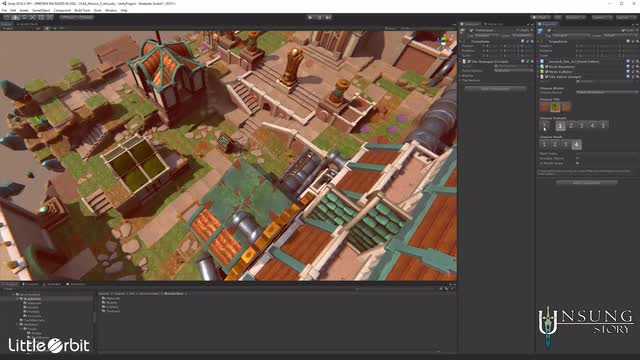Select the Move tool in the toolbar

pyautogui.click(x=16, y=18)
